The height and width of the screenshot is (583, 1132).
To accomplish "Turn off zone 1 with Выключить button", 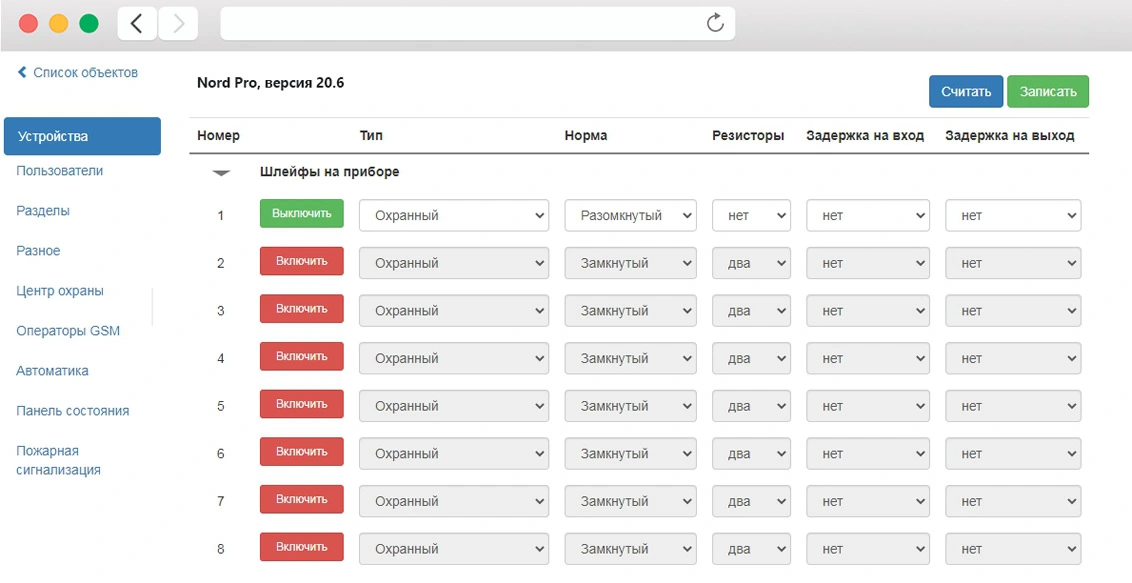I will [301, 214].
